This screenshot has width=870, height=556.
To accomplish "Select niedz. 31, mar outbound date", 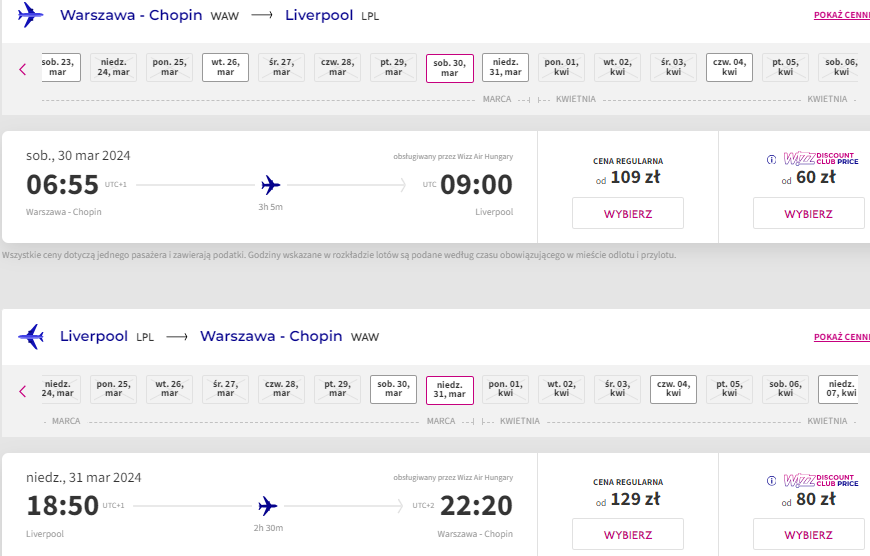I will coord(505,67).
